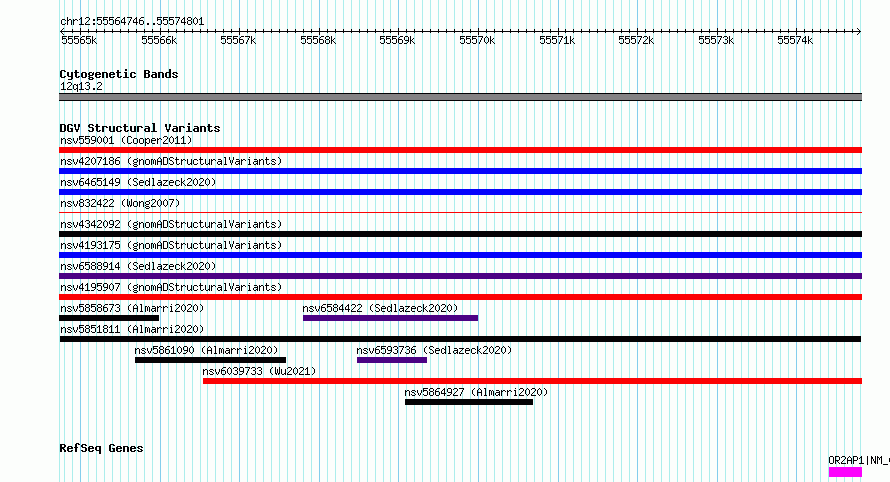The height and width of the screenshot is (482, 890).
Task: Open the nsv5864927 (Almarri2020) label
Action: (x=476, y=392)
